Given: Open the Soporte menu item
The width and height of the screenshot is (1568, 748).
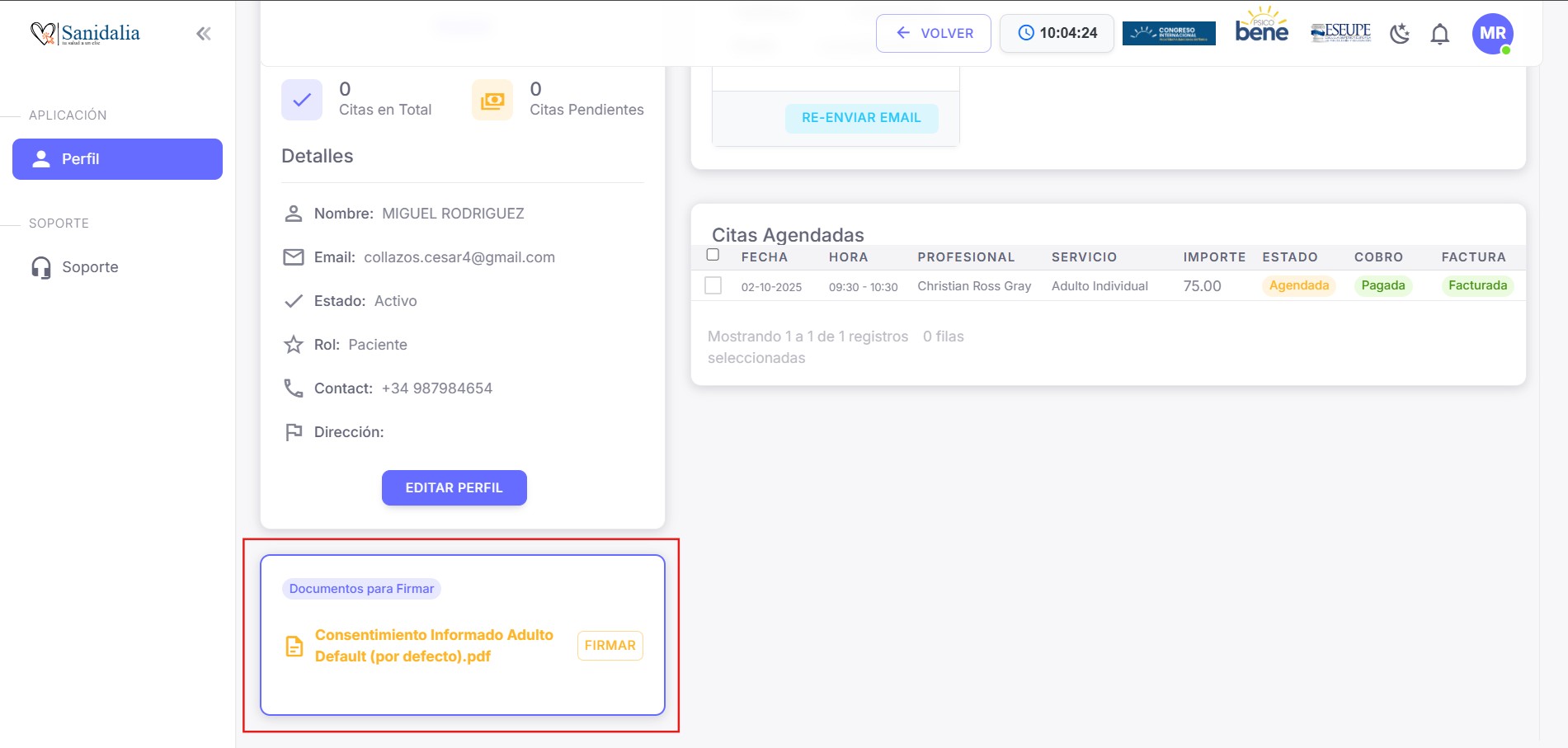Looking at the screenshot, I should point(90,267).
